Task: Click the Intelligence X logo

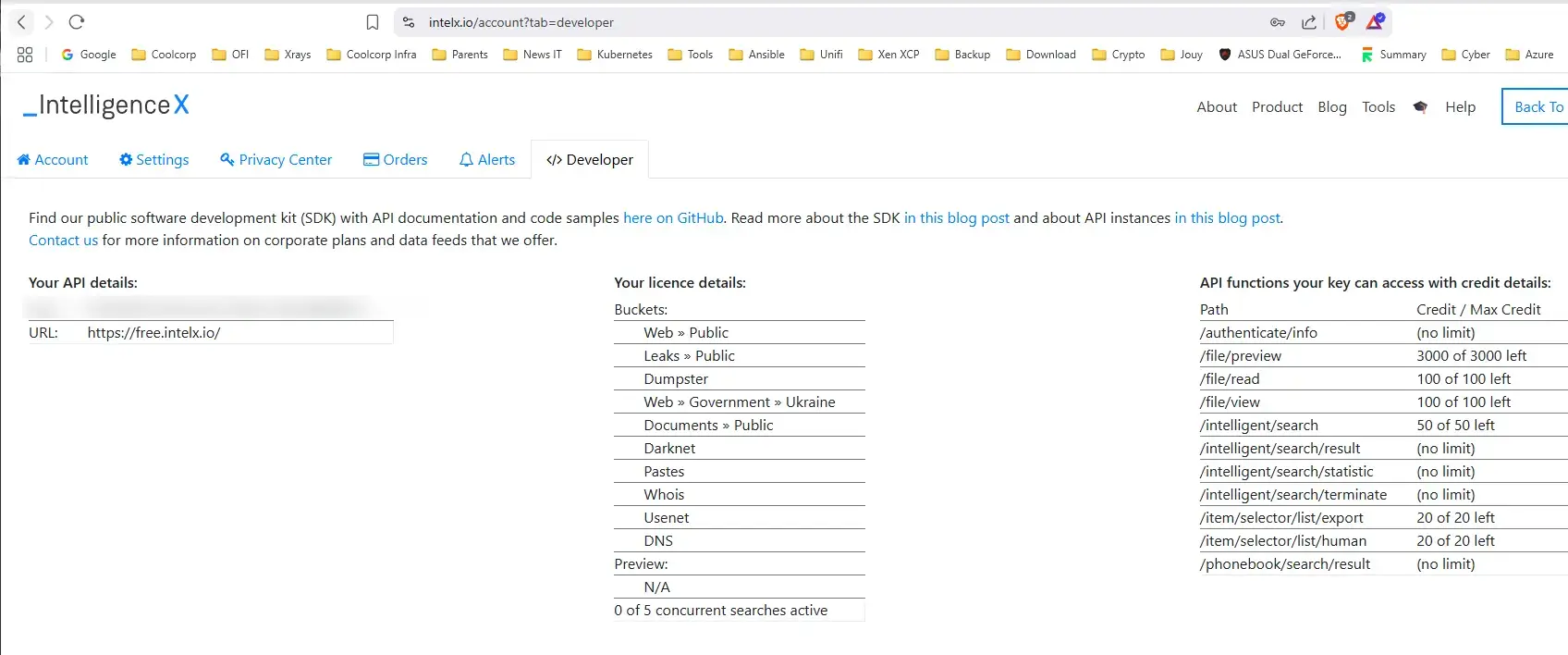Action: coord(105,105)
